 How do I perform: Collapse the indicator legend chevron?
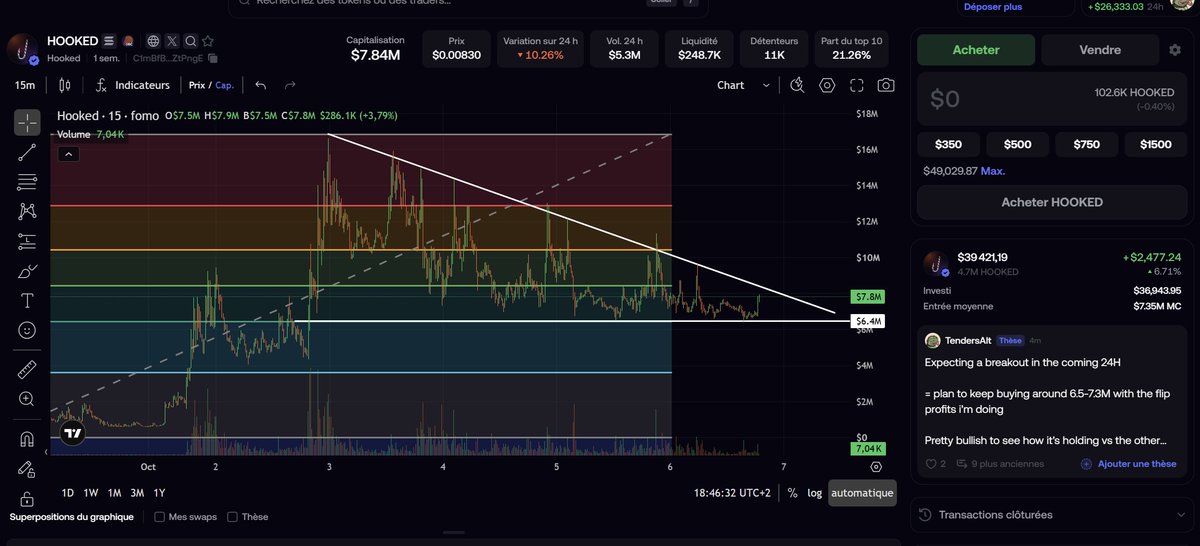pos(67,154)
